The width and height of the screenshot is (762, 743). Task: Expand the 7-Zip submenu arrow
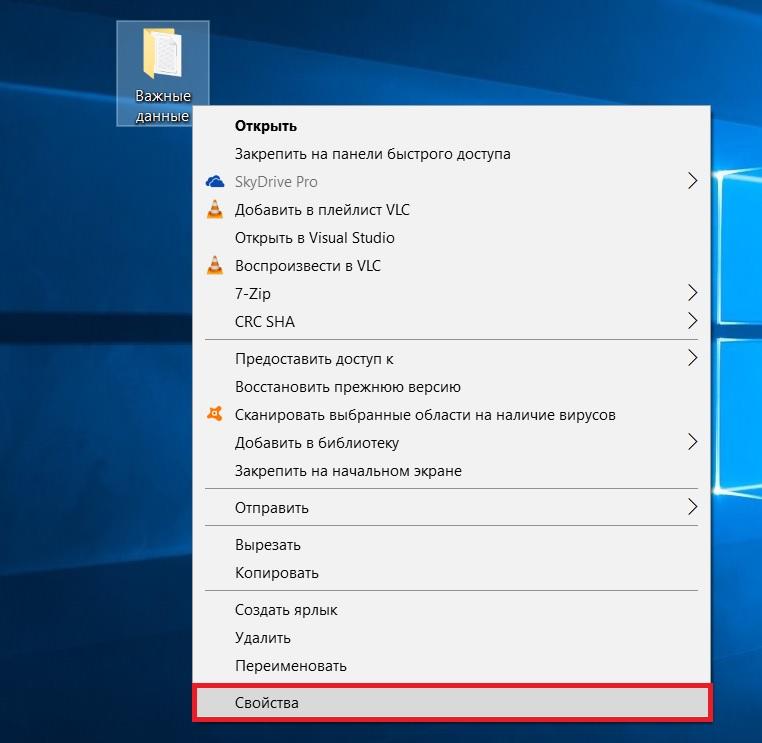pyautogui.click(x=693, y=293)
